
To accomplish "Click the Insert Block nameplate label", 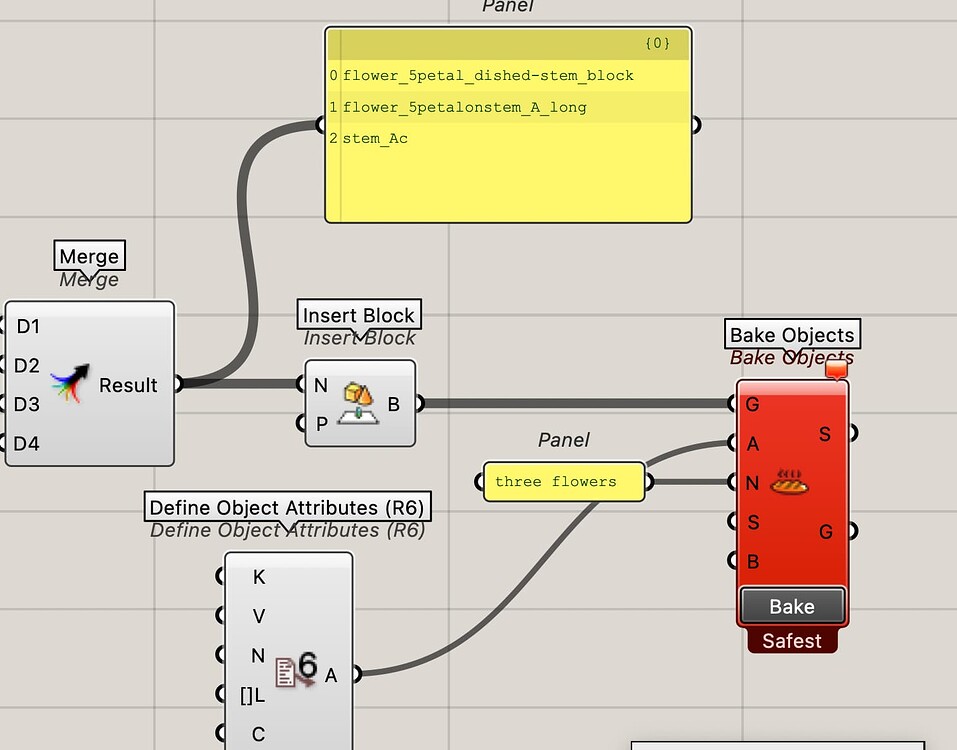I will point(358,315).
